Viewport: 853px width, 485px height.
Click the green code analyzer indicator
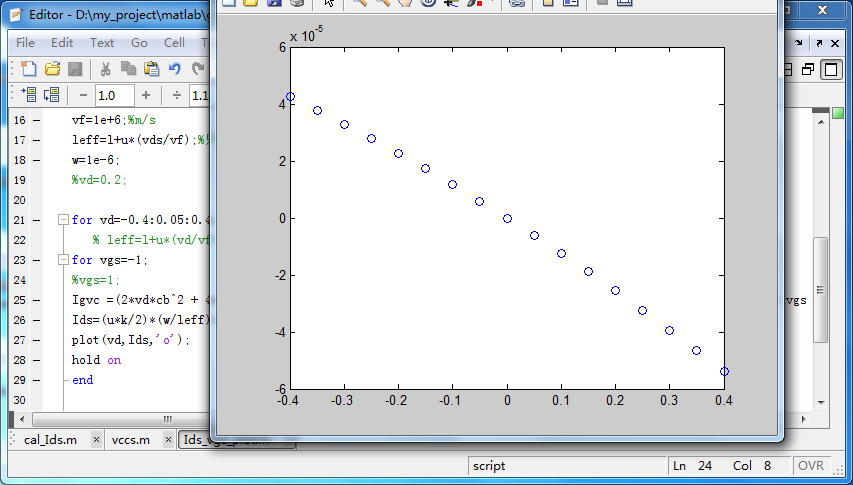[838, 113]
